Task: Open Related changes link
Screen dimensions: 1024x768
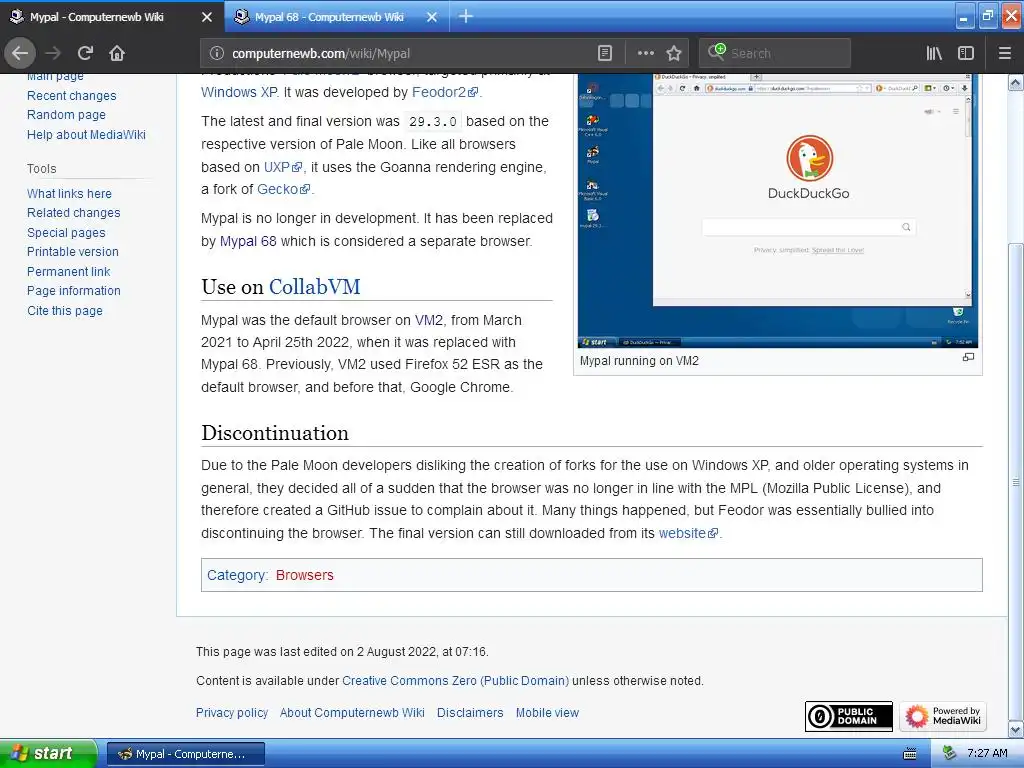Action: pos(74,213)
